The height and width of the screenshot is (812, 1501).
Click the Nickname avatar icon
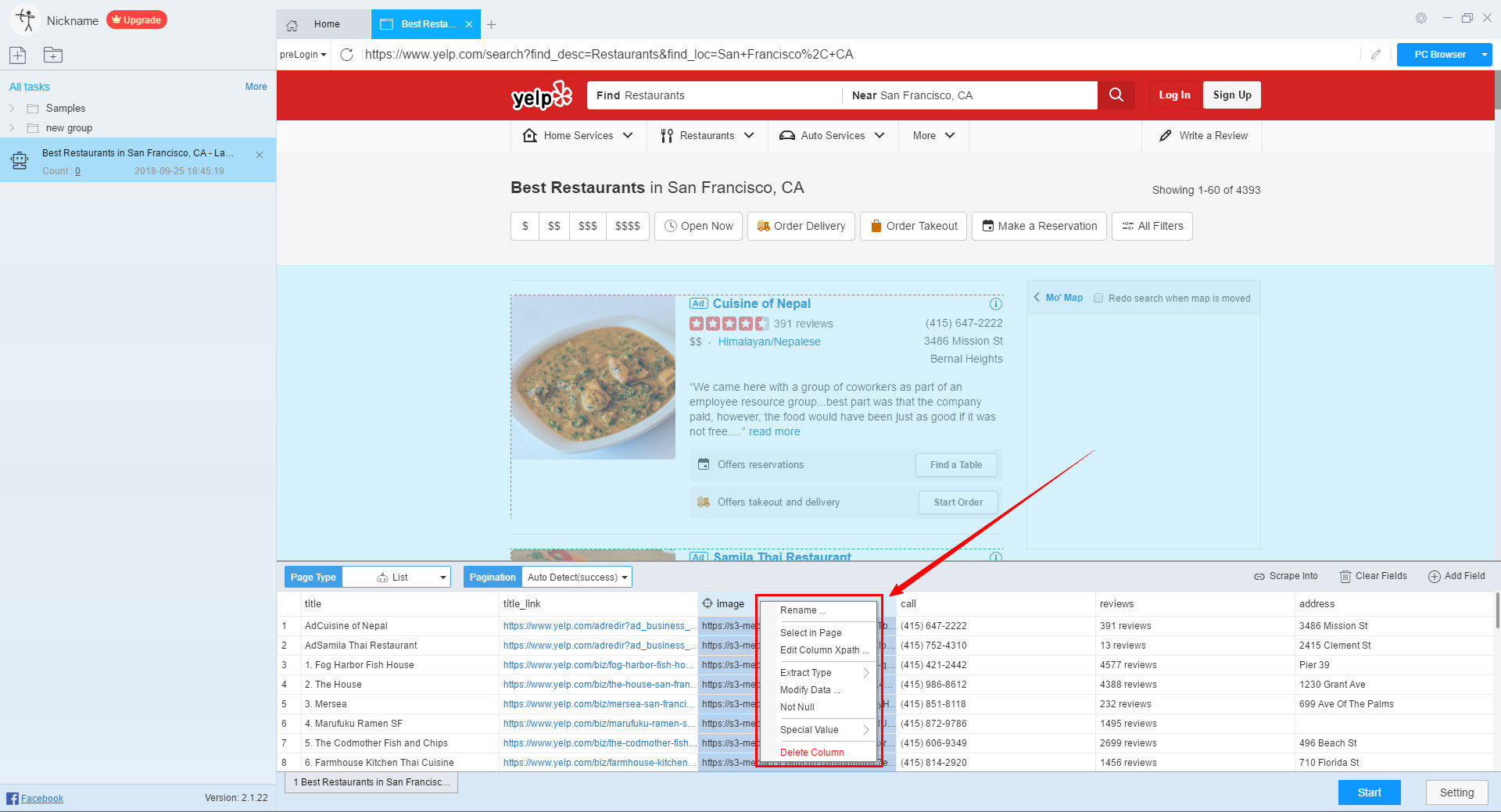[25, 20]
